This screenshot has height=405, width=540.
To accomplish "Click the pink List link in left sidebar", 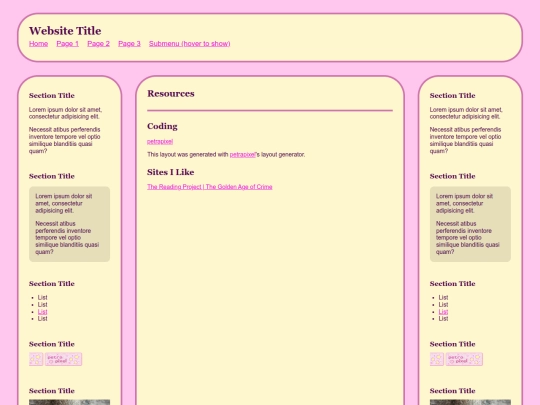I will pos(42,312).
